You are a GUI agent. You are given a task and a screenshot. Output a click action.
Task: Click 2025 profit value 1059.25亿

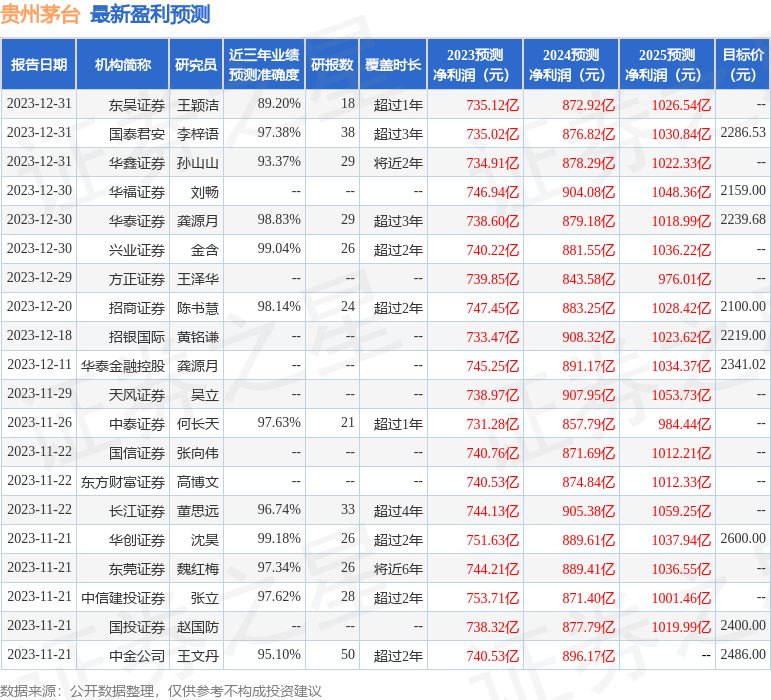(682, 511)
